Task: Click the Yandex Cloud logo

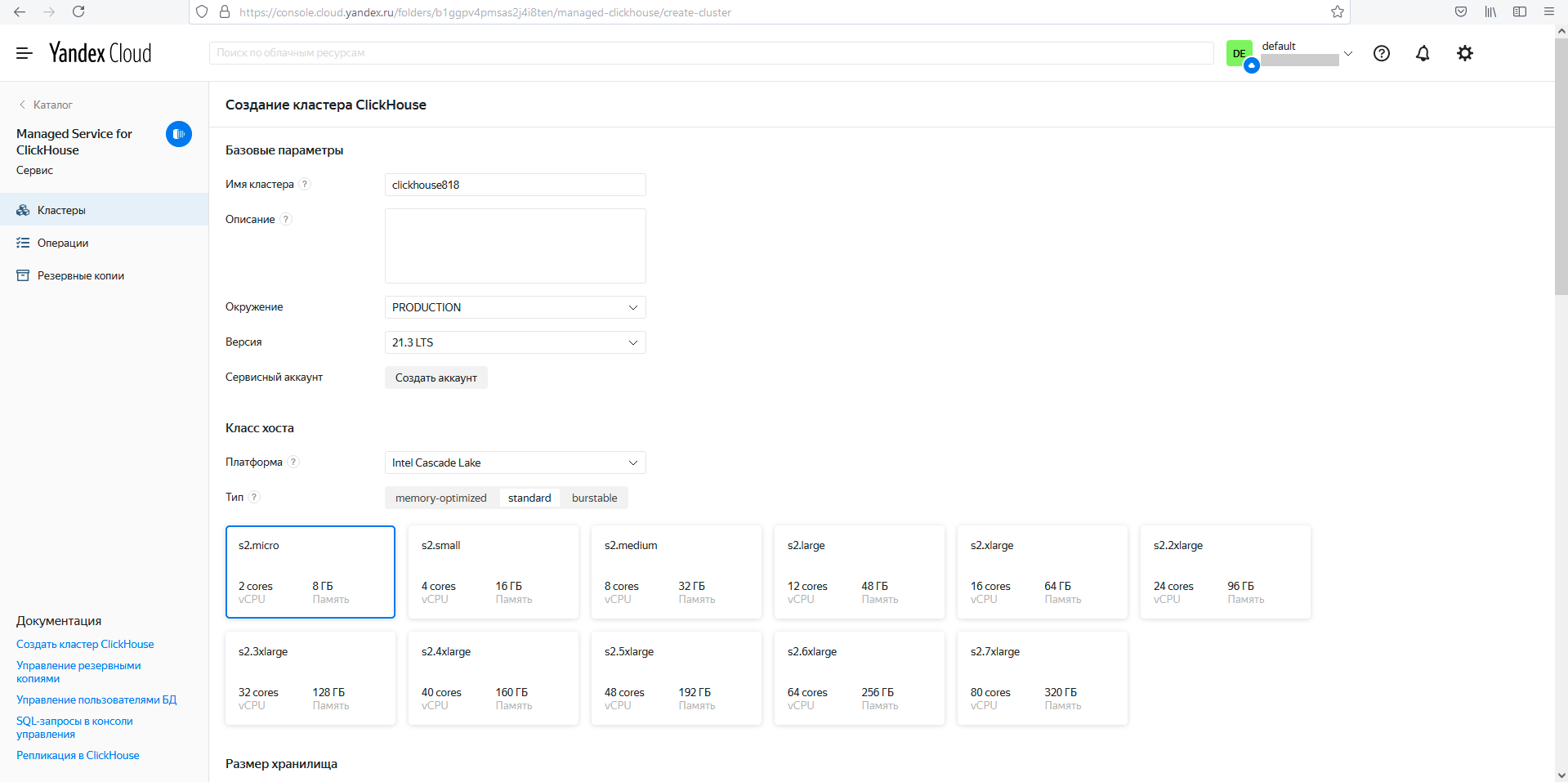Action: click(101, 53)
